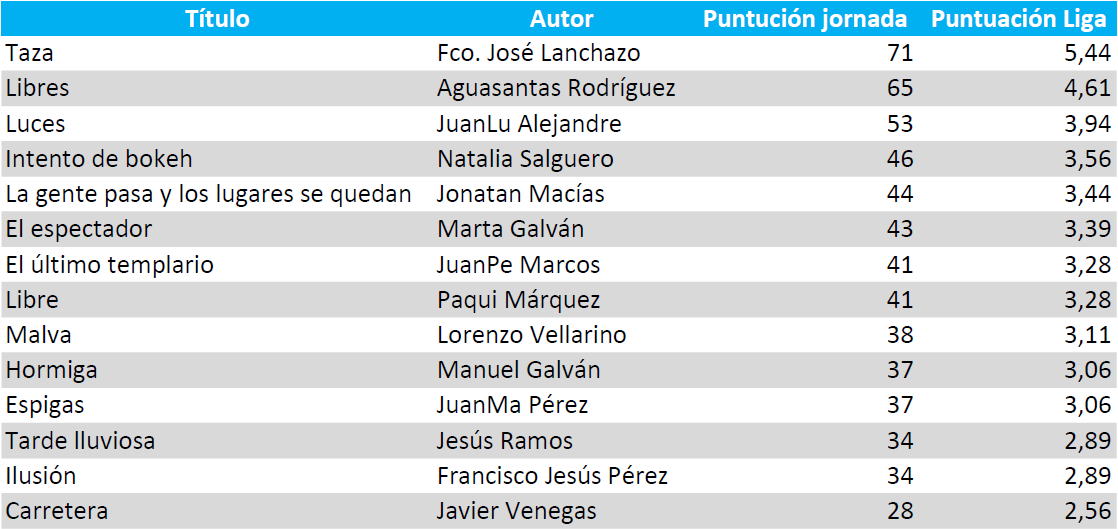Screen dimensions: 1118x529
Task: Click the Francisco Jesús Pérez cell
Action: (552, 476)
